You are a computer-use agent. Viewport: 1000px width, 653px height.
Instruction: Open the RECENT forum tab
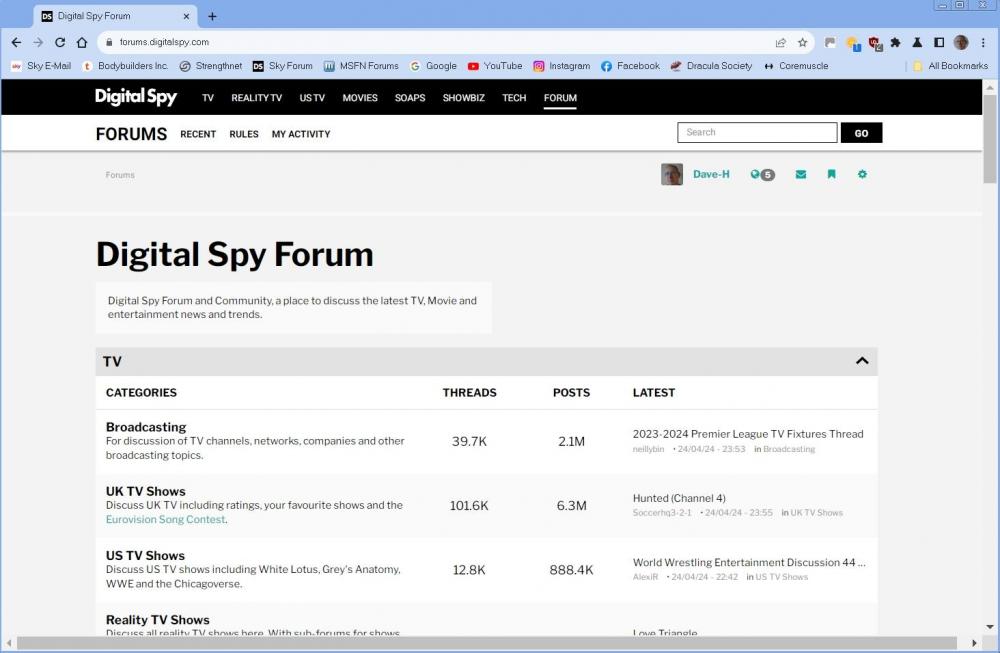(198, 134)
